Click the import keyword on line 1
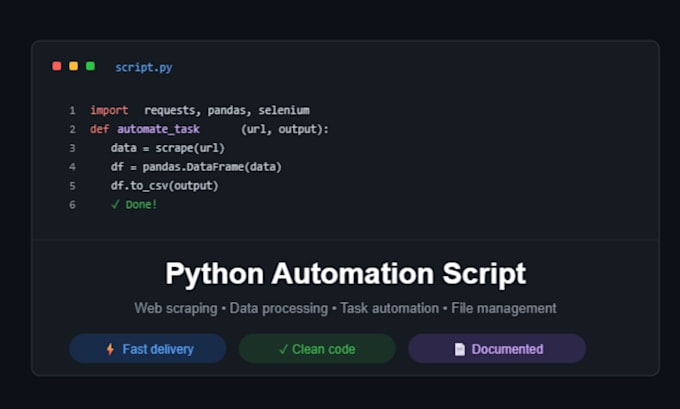680x409 pixels. pos(109,111)
